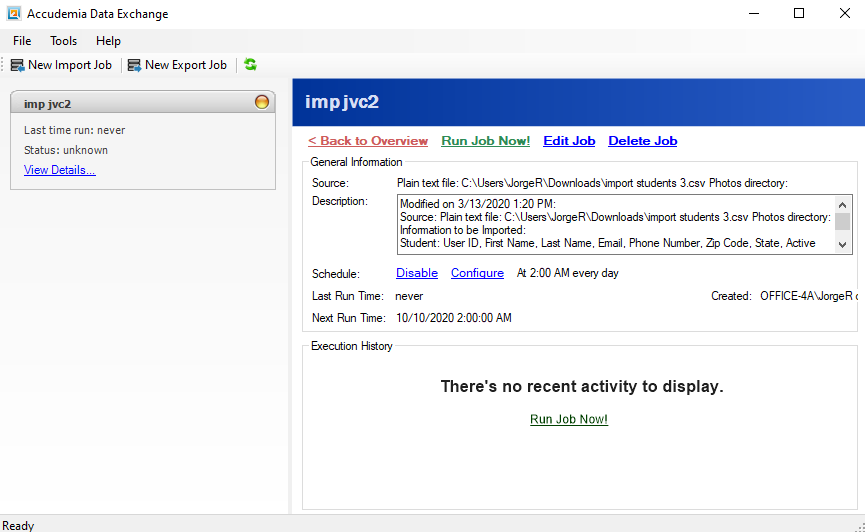Configure the job schedule
Viewport: 865px width, 532px height.
pyautogui.click(x=477, y=273)
